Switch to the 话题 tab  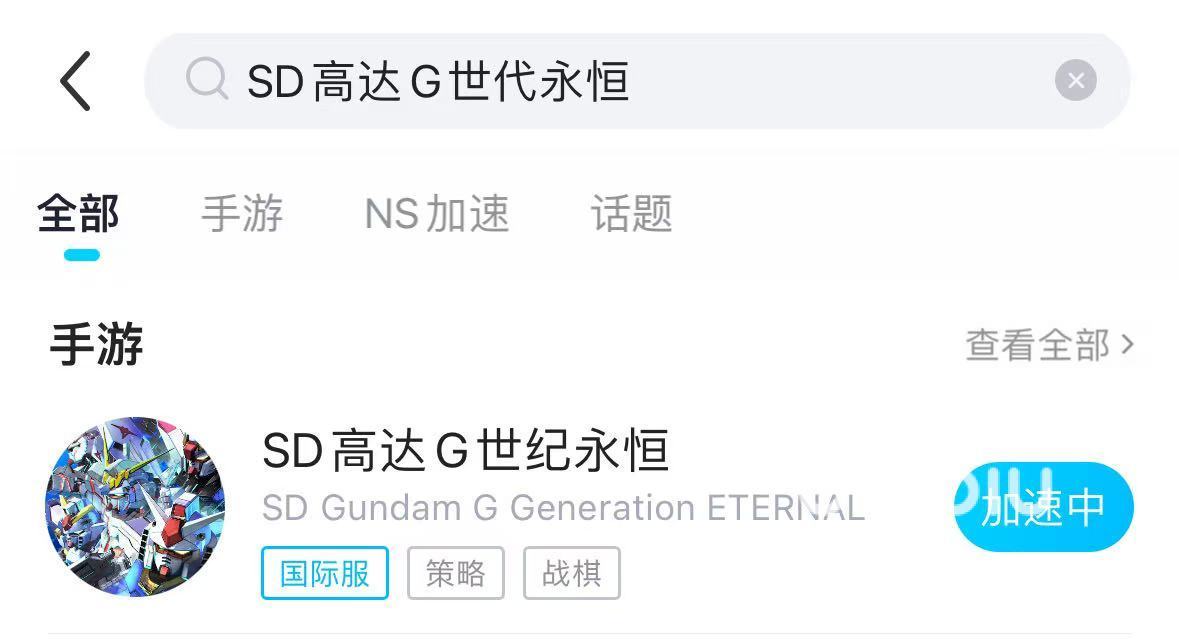pyautogui.click(x=632, y=214)
